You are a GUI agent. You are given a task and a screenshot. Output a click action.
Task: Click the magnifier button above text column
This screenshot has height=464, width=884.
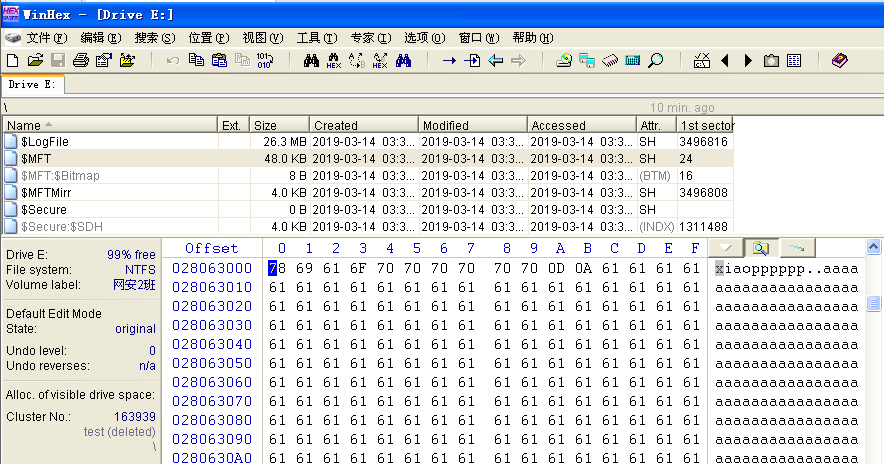click(761, 248)
